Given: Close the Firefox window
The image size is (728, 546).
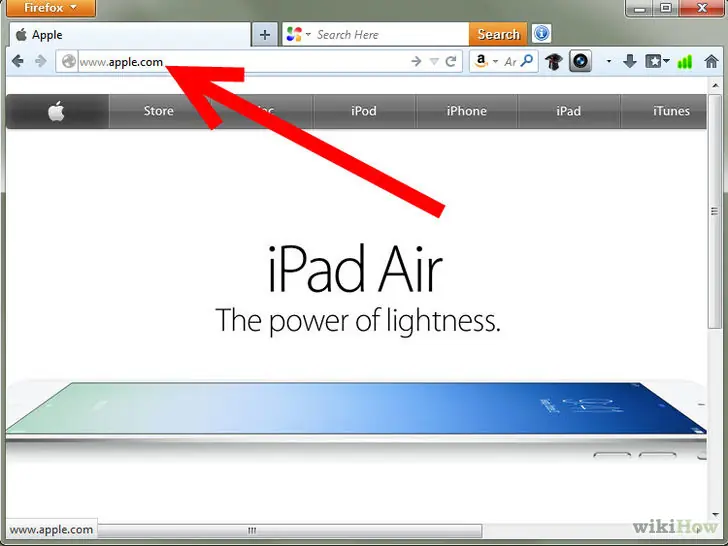Looking at the screenshot, I should point(702,8).
